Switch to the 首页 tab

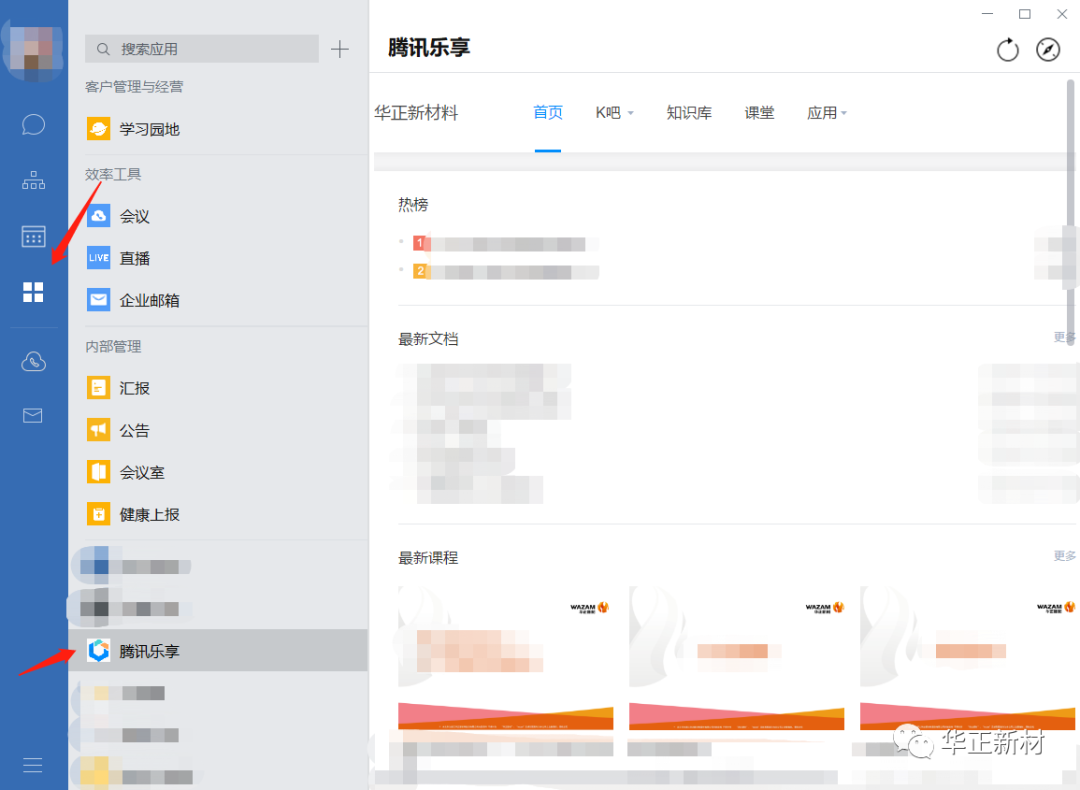(x=548, y=112)
